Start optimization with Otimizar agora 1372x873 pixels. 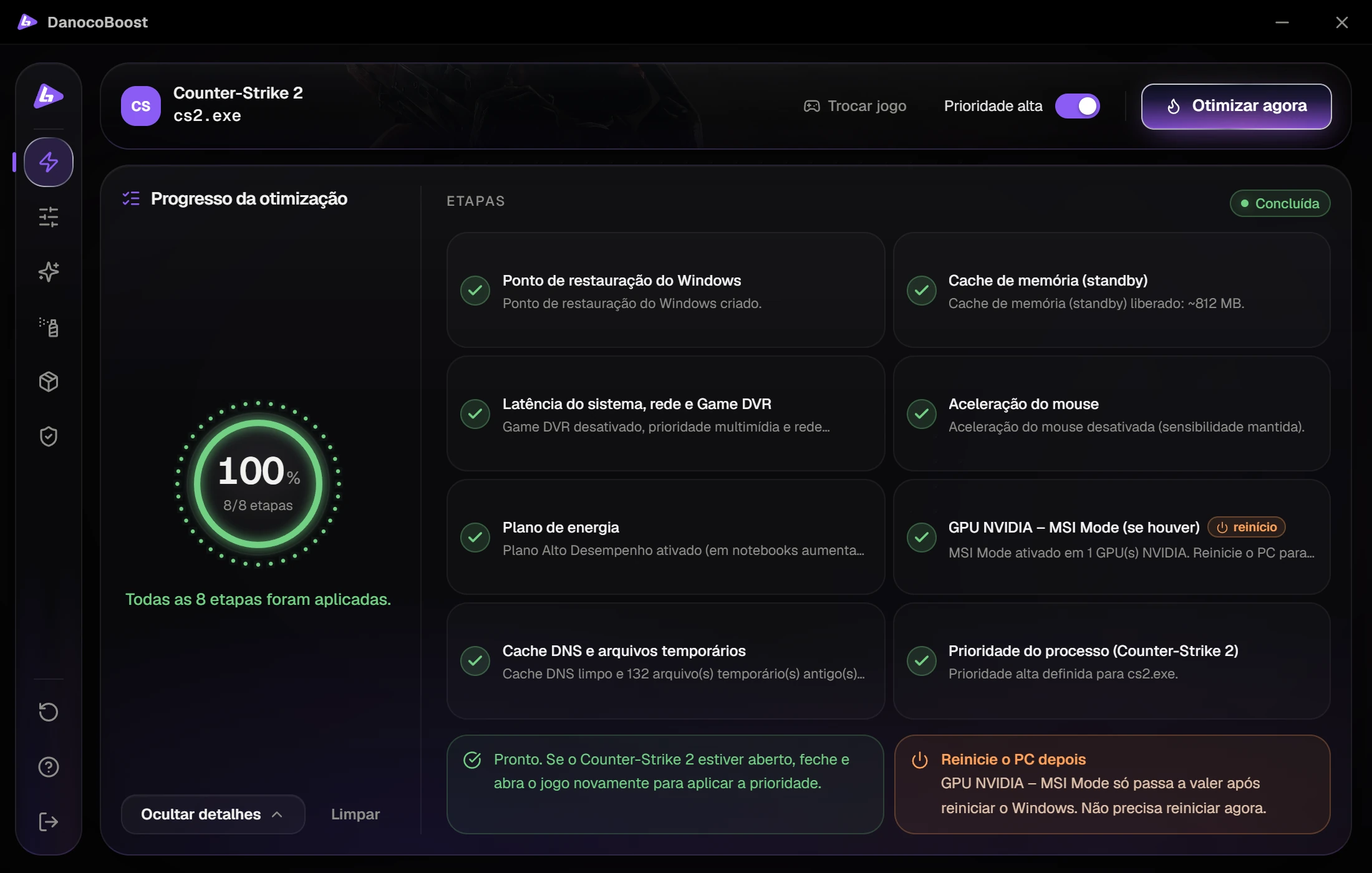pyautogui.click(x=1237, y=107)
